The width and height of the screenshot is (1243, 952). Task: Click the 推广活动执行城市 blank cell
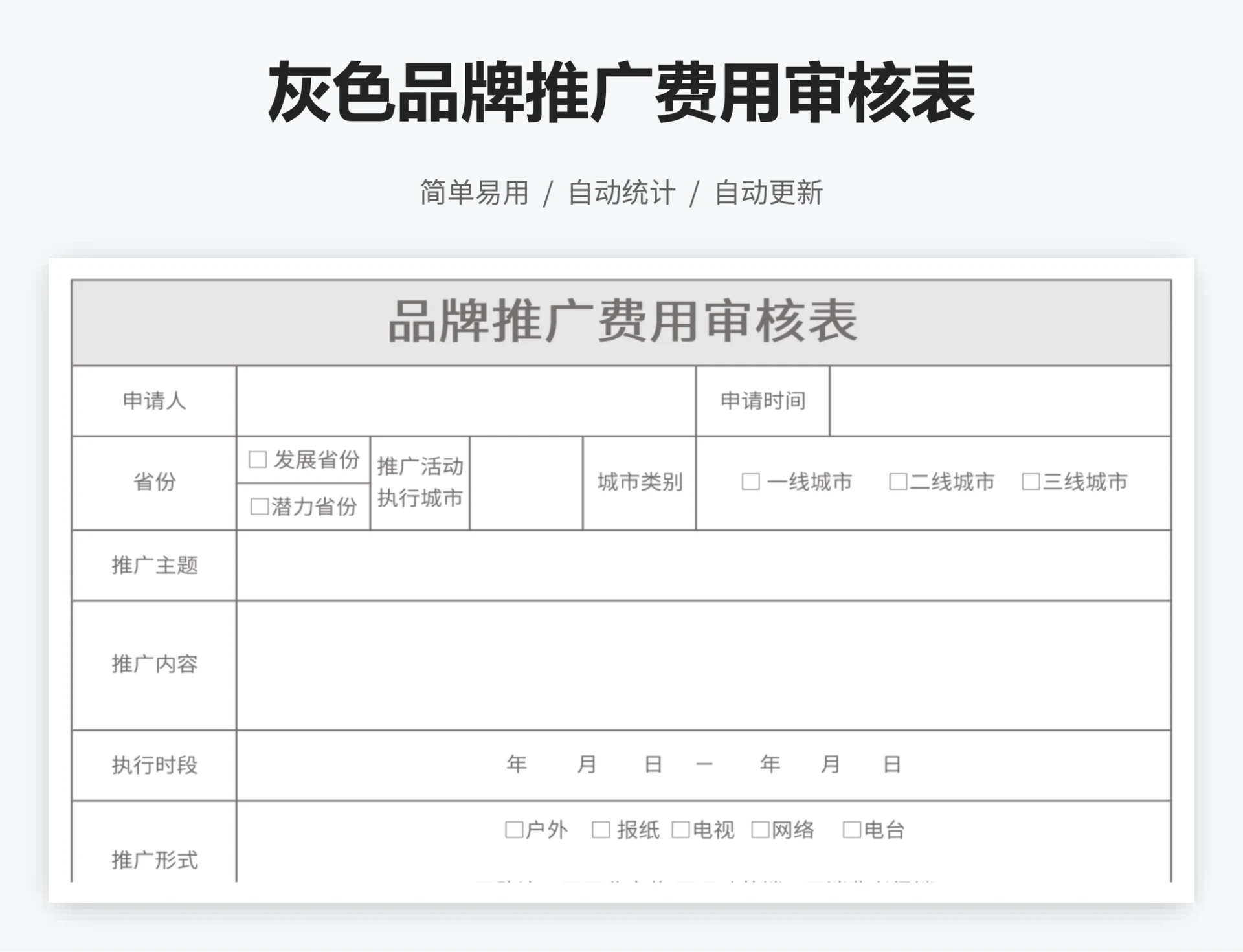click(526, 483)
